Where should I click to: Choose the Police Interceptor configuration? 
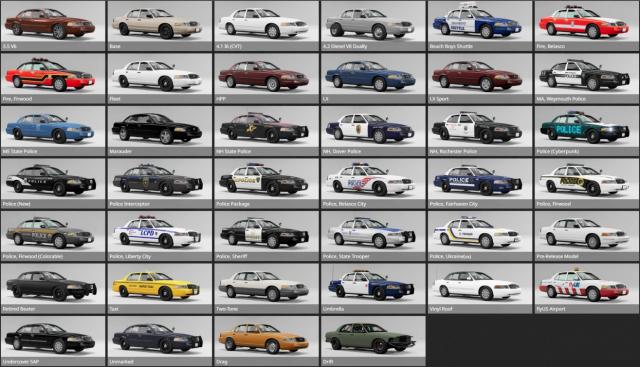(159, 183)
